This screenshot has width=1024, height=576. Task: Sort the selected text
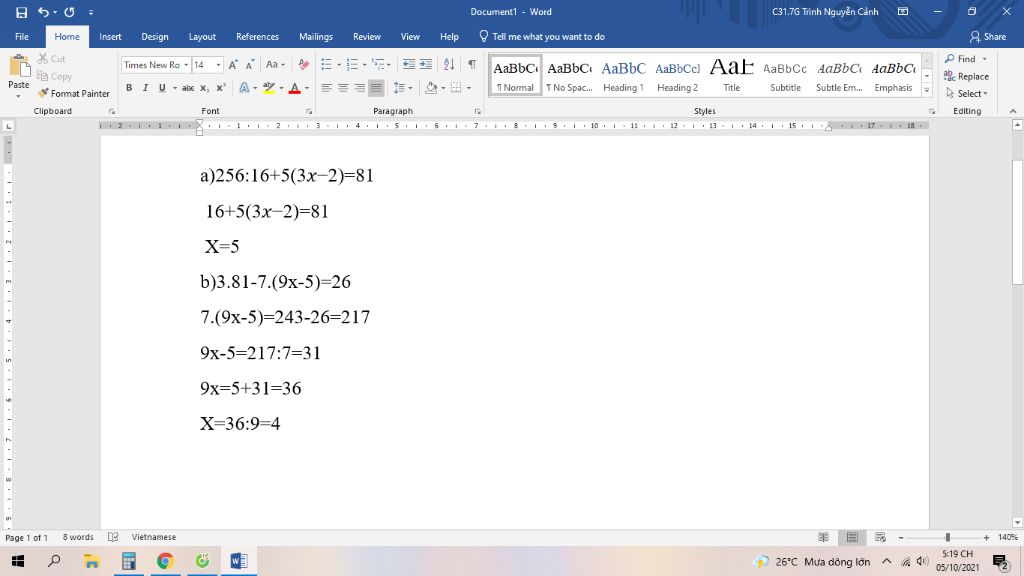pyautogui.click(x=449, y=64)
